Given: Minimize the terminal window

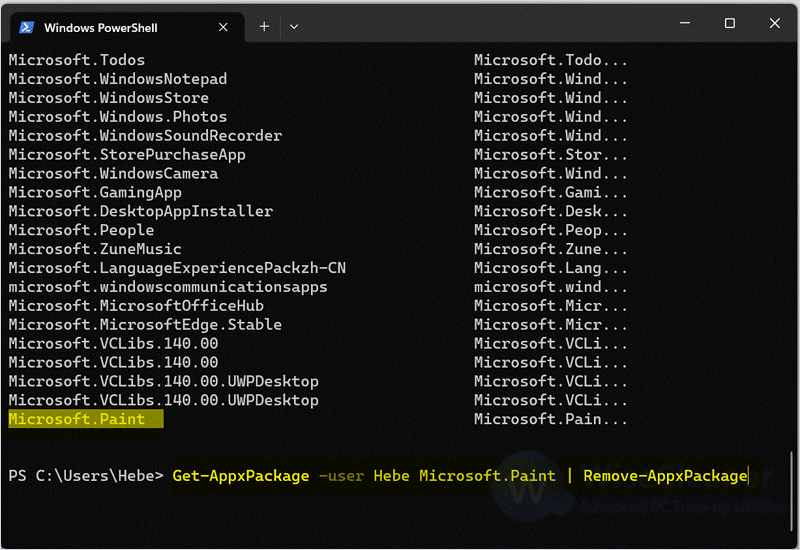Looking at the screenshot, I should click(685, 23).
